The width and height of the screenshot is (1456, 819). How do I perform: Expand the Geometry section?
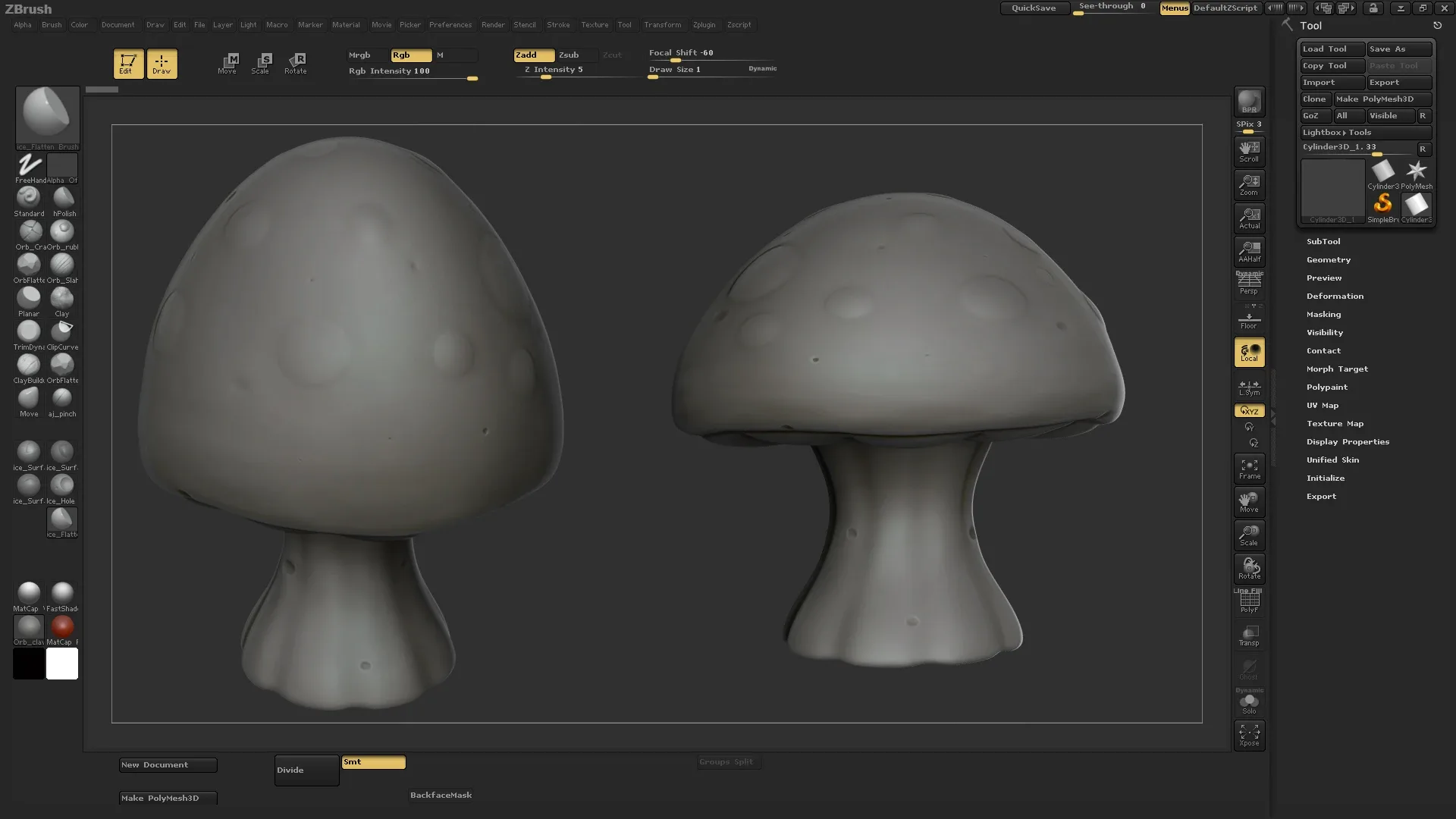click(1329, 260)
